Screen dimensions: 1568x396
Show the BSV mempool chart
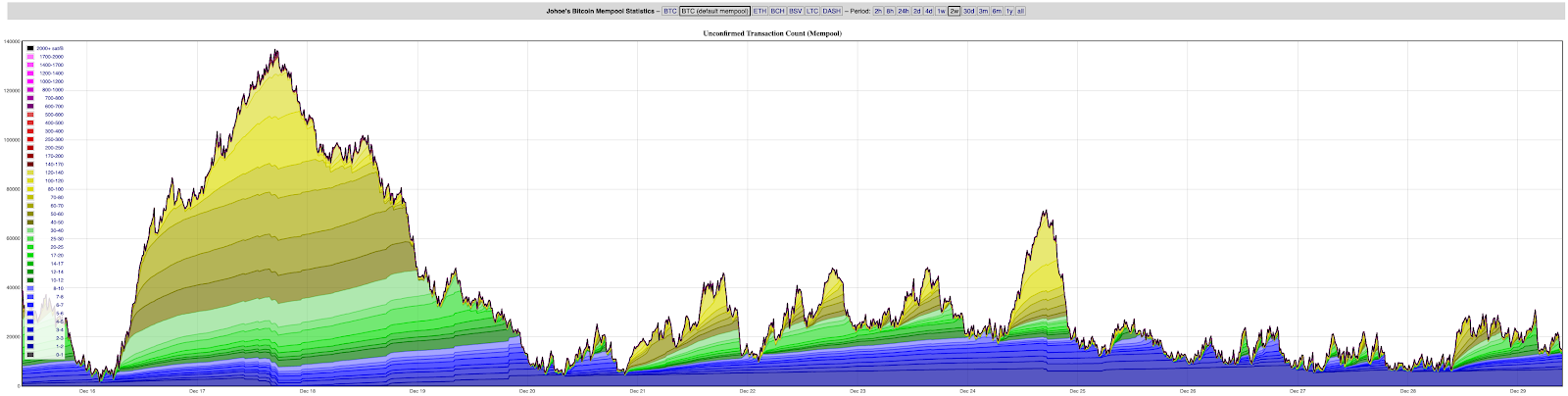point(796,11)
